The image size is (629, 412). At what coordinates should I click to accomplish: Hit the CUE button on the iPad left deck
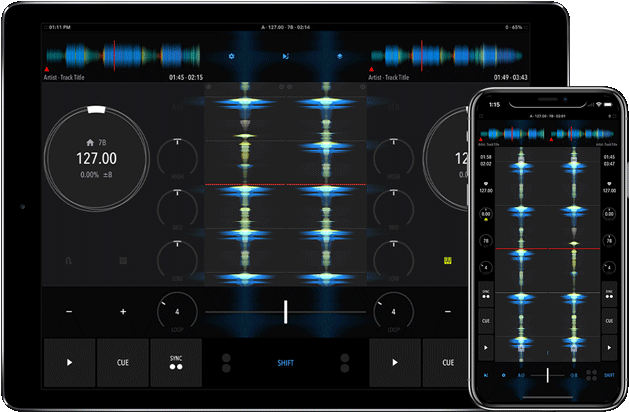[x=123, y=363]
